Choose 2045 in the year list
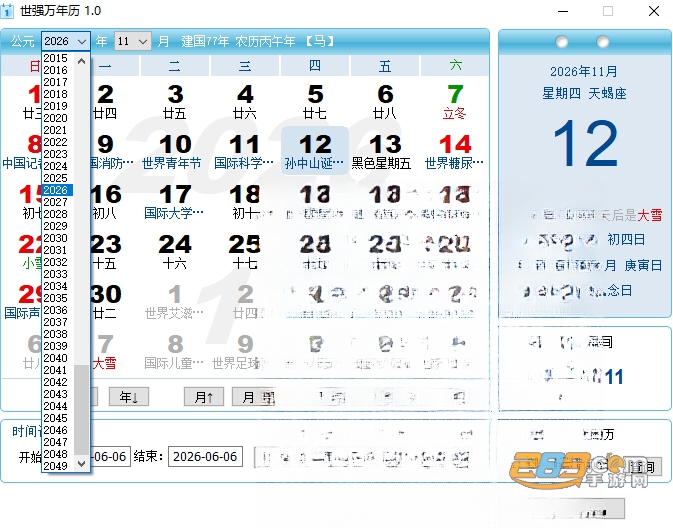 [56, 418]
